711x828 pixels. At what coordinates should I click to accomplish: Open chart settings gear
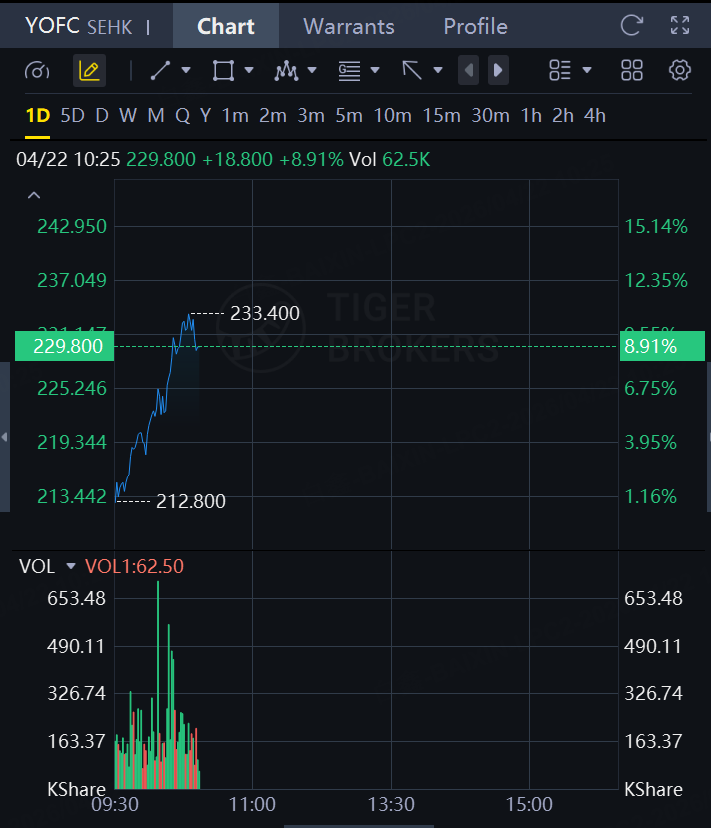(680, 71)
